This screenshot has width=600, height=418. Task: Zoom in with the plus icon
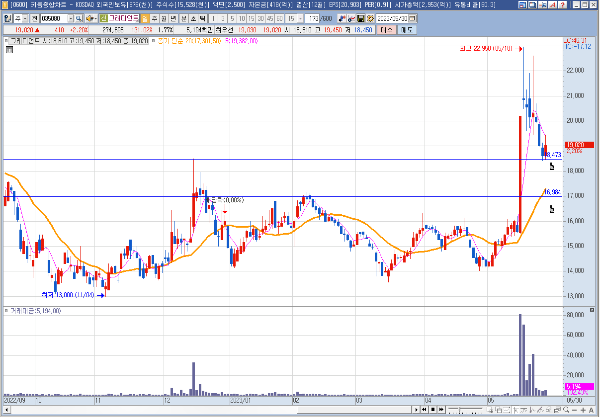583,410
